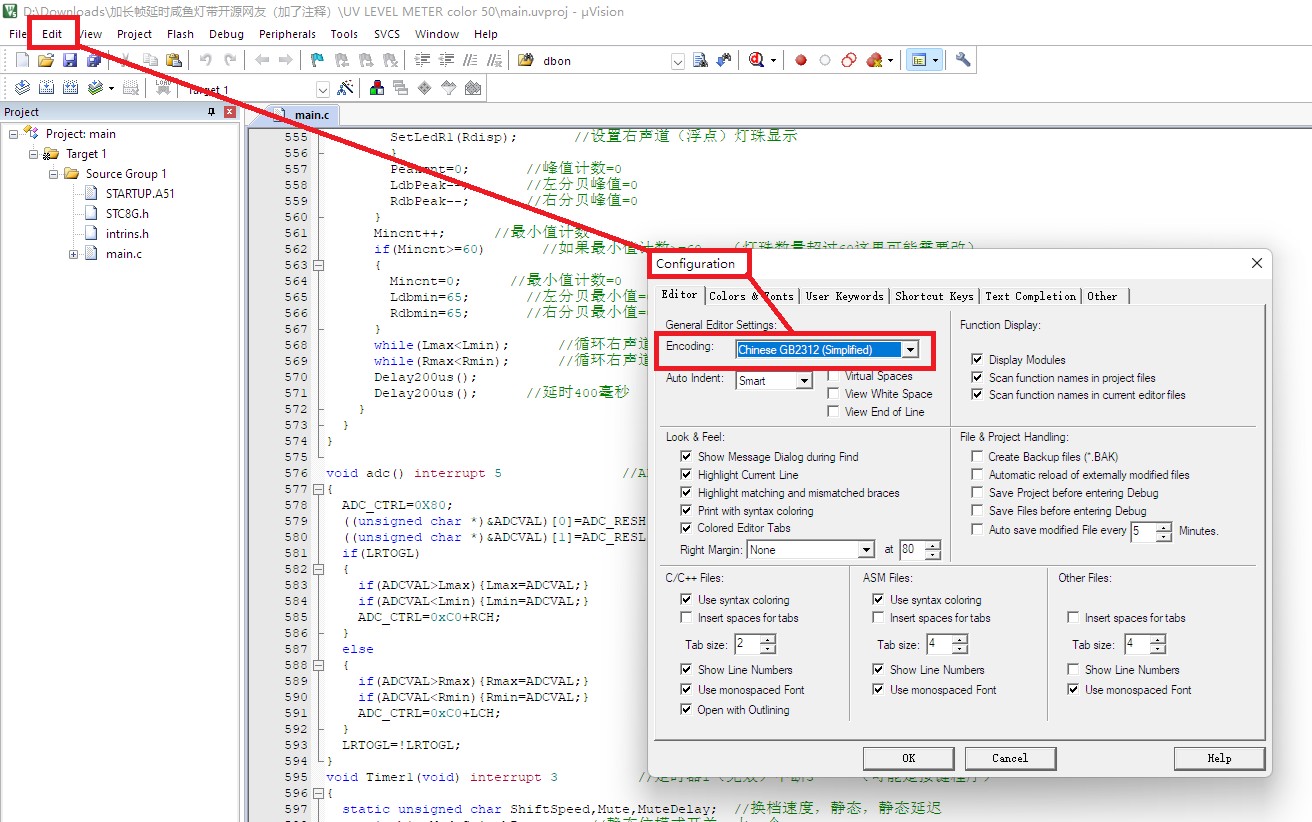The image size is (1312, 822).
Task: Open Configuration wrench icon
Action: (x=963, y=60)
